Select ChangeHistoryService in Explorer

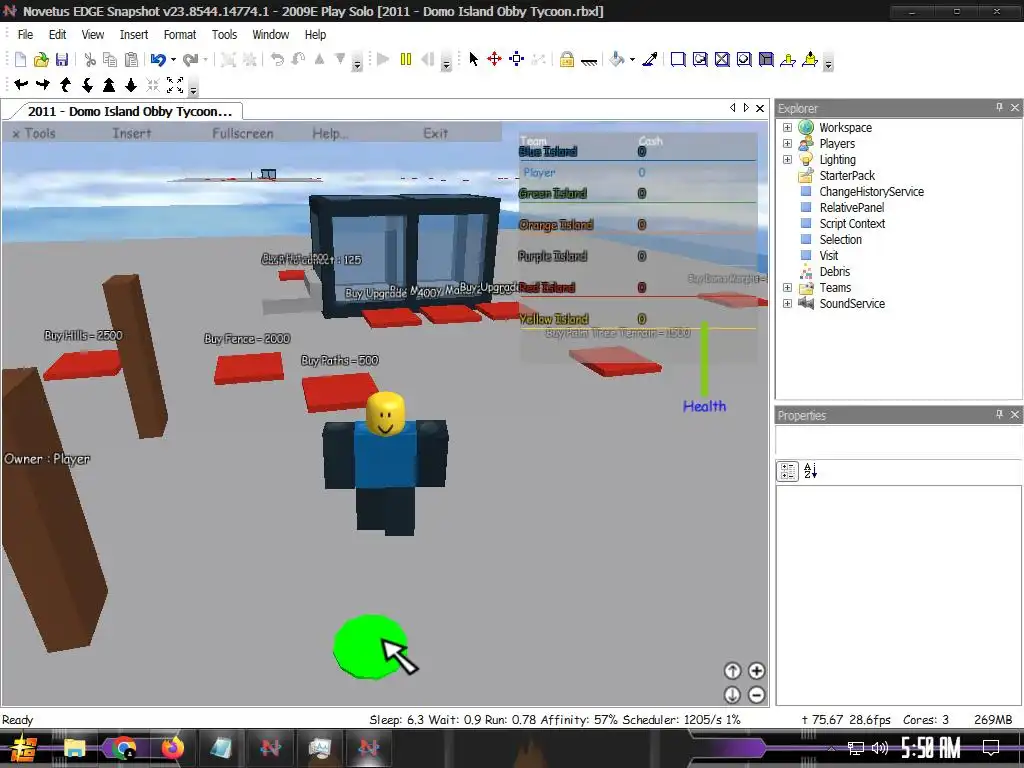[872, 191]
